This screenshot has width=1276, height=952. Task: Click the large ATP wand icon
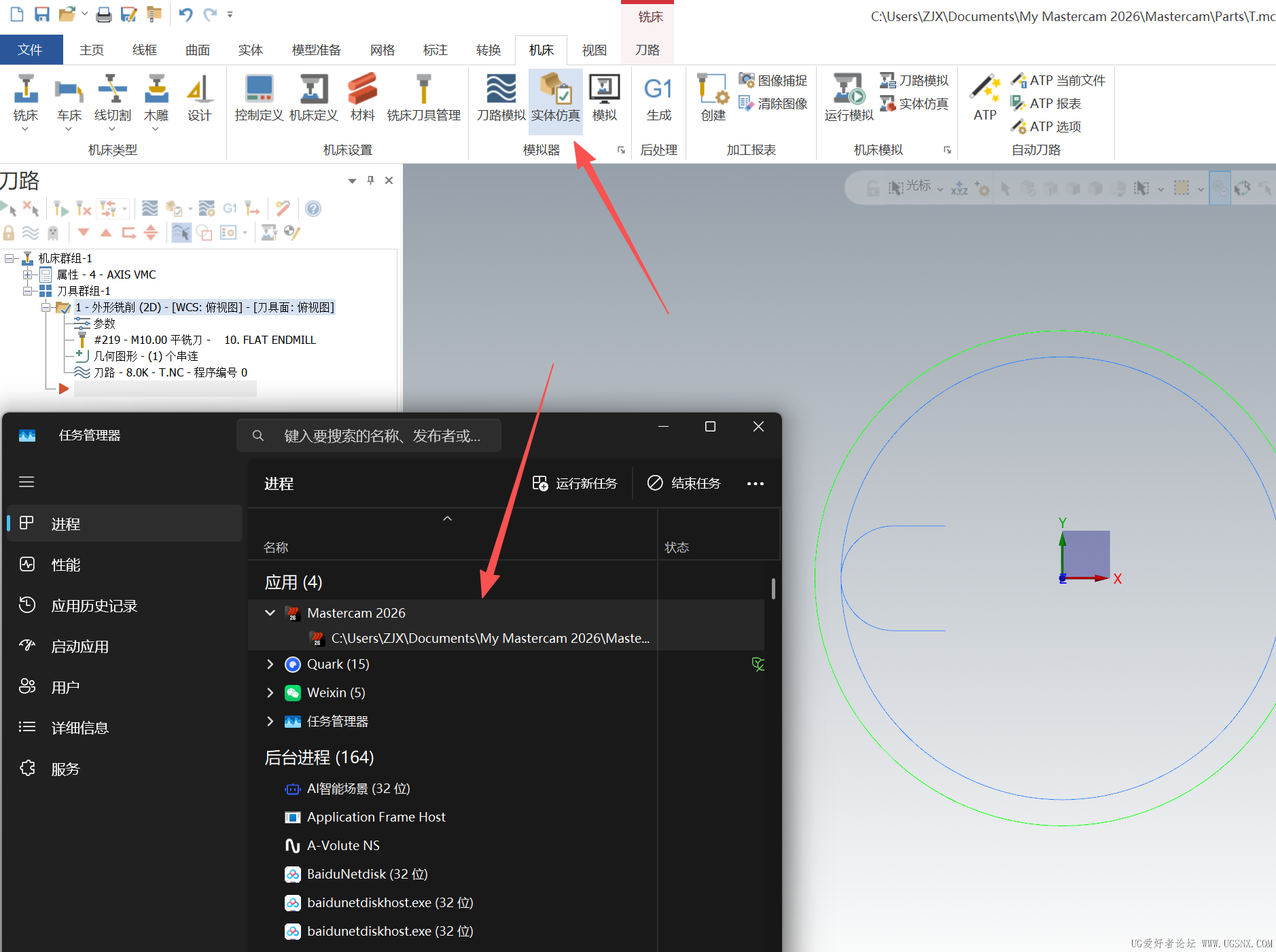point(985,98)
